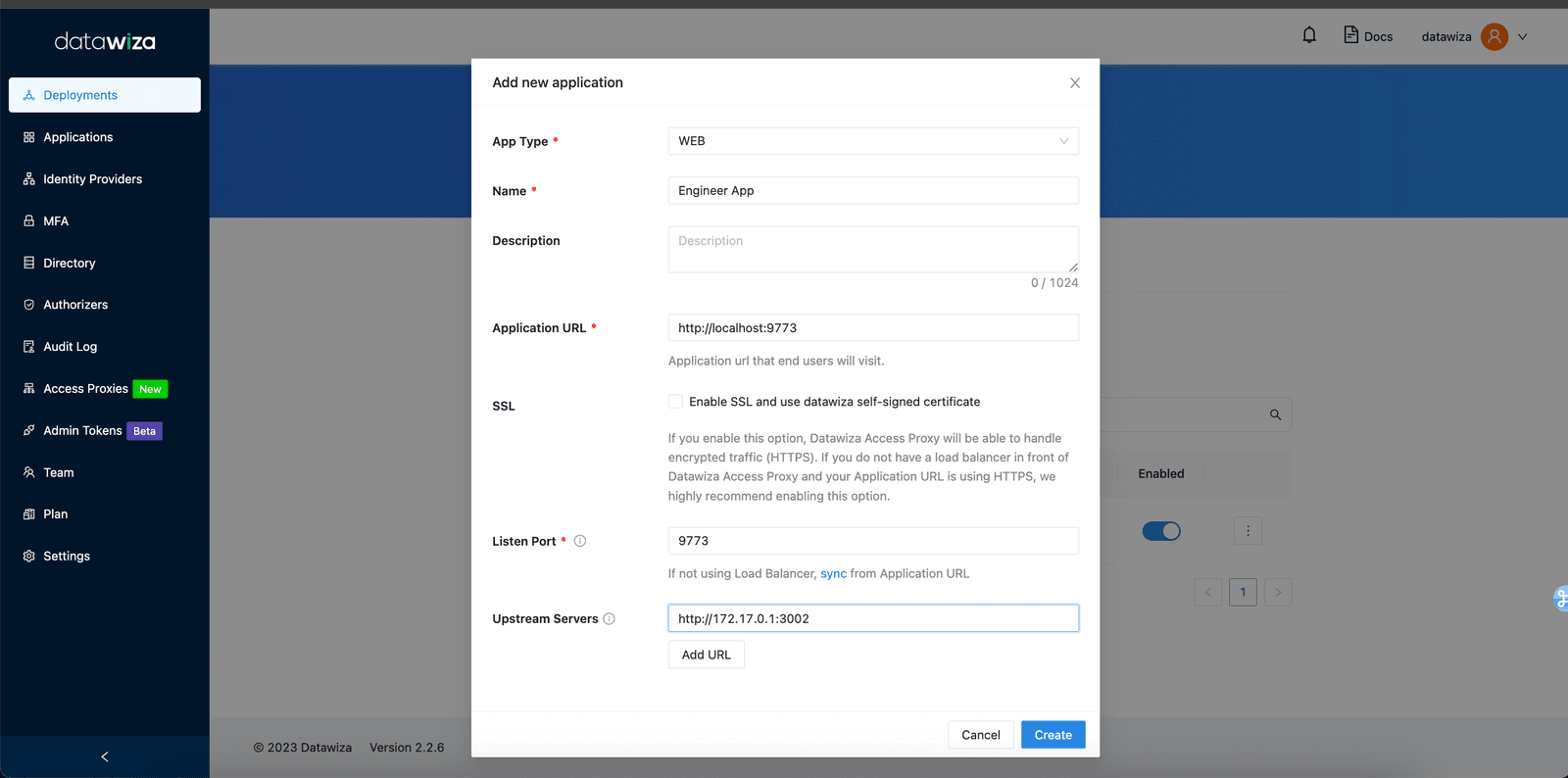Click the sync link
This screenshot has width=1568, height=778.
click(833, 573)
